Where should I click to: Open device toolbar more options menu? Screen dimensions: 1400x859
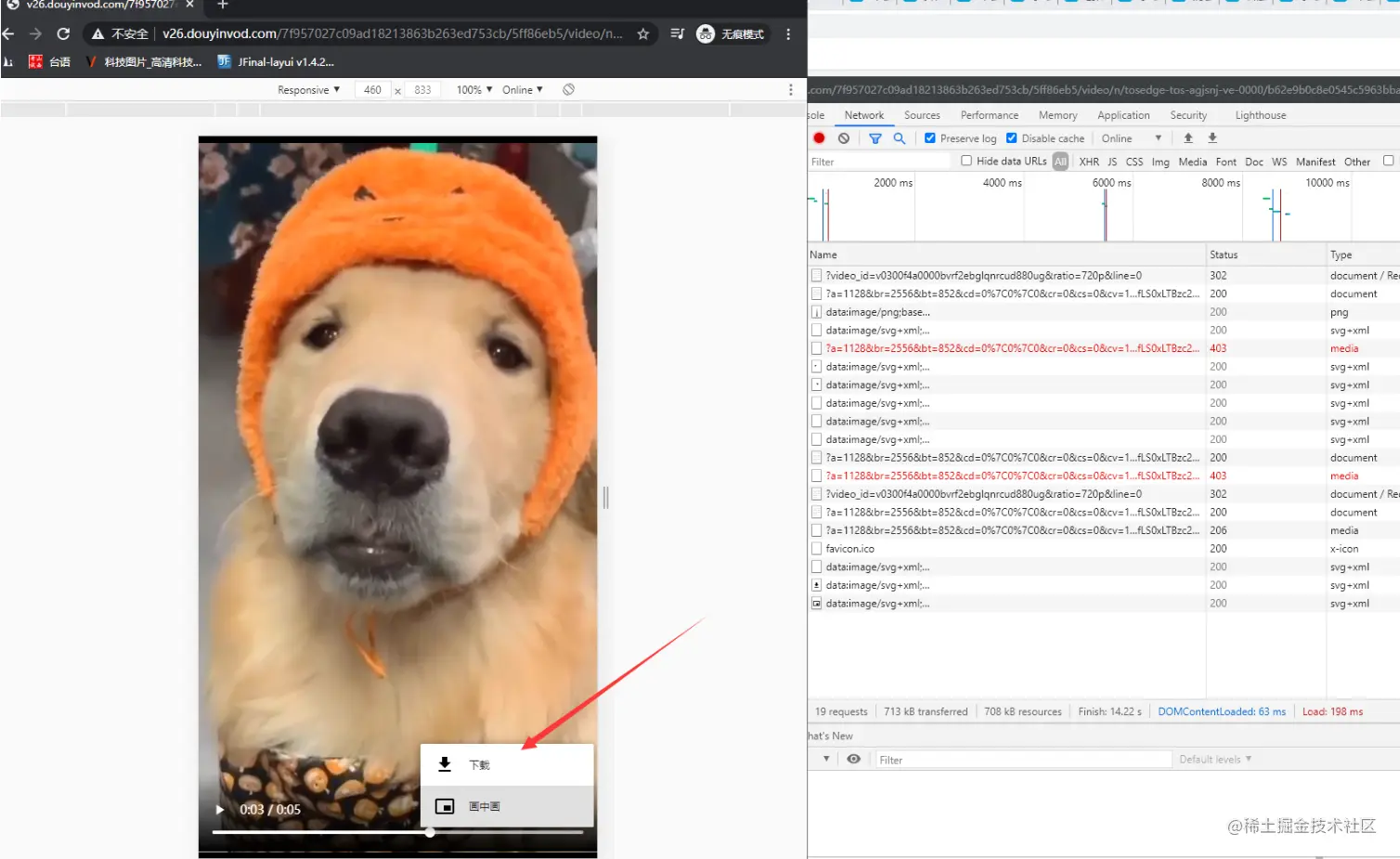click(x=791, y=89)
